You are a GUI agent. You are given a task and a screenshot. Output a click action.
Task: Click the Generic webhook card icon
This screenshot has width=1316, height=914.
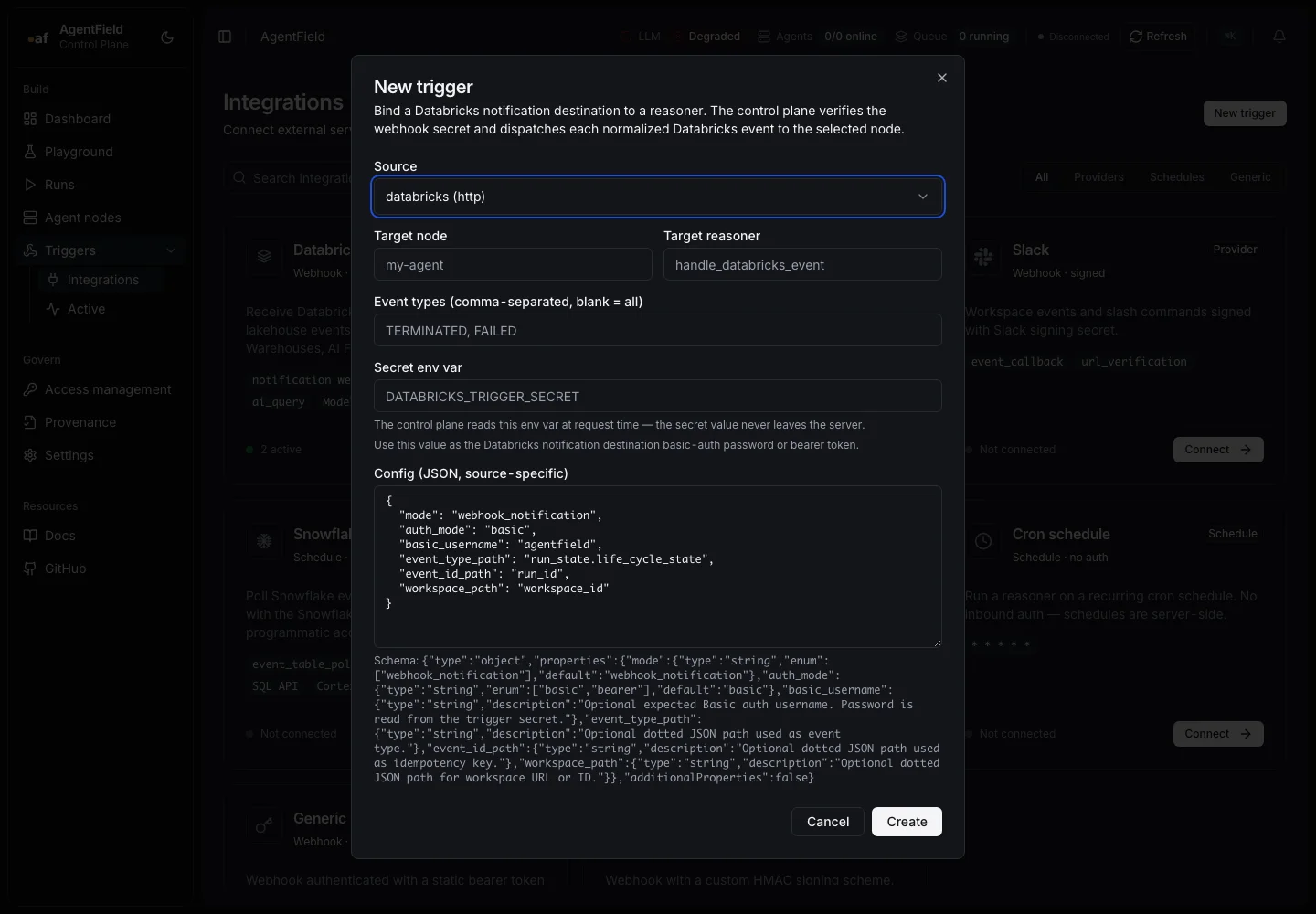pos(264,826)
